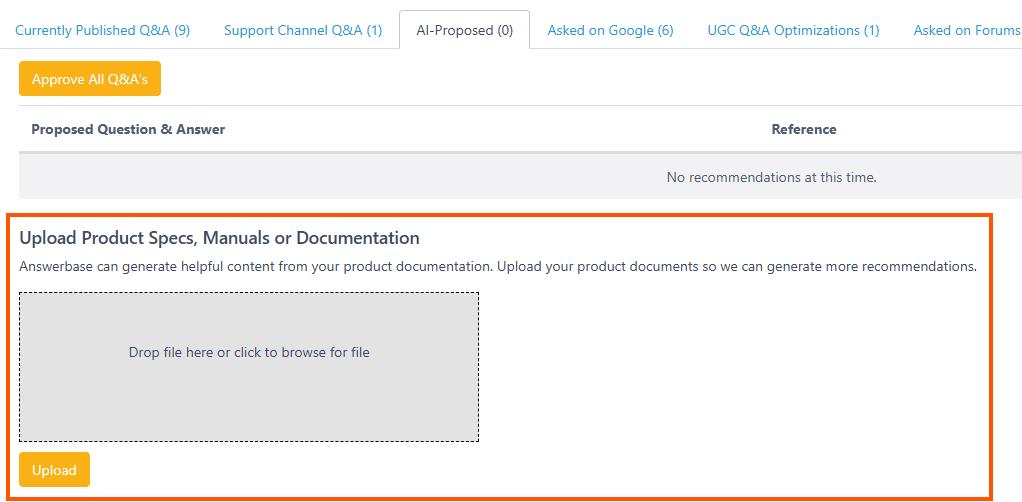Click the orange Upload button
The width and height of the screenshot is (1022, 502).
54,470
